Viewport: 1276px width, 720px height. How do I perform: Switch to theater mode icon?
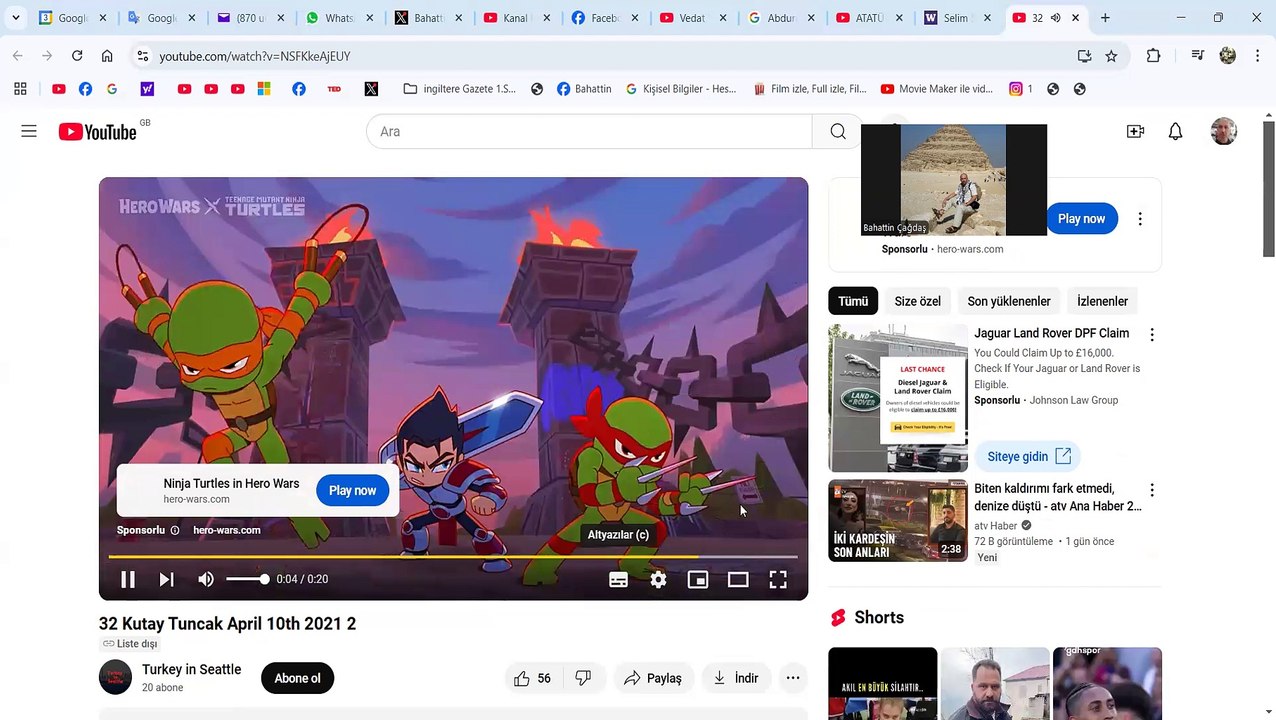[738, 579]
